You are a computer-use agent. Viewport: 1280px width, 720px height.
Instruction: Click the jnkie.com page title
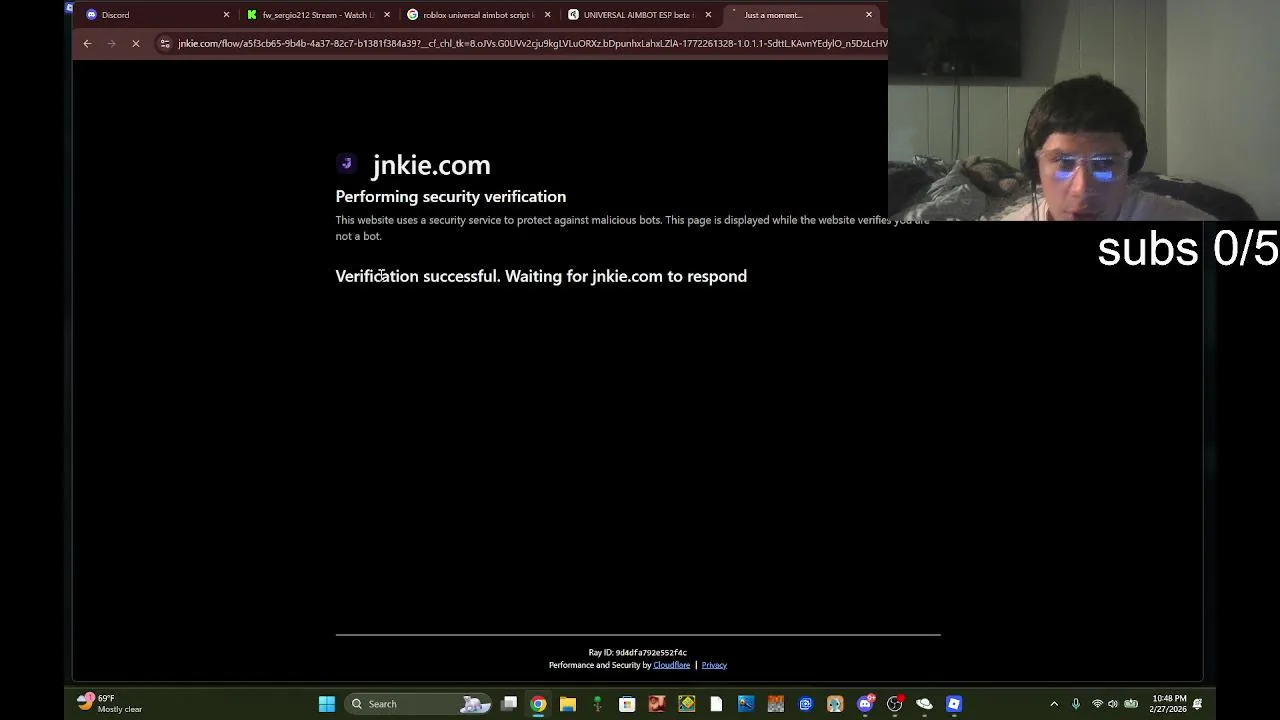coord(431,165)
